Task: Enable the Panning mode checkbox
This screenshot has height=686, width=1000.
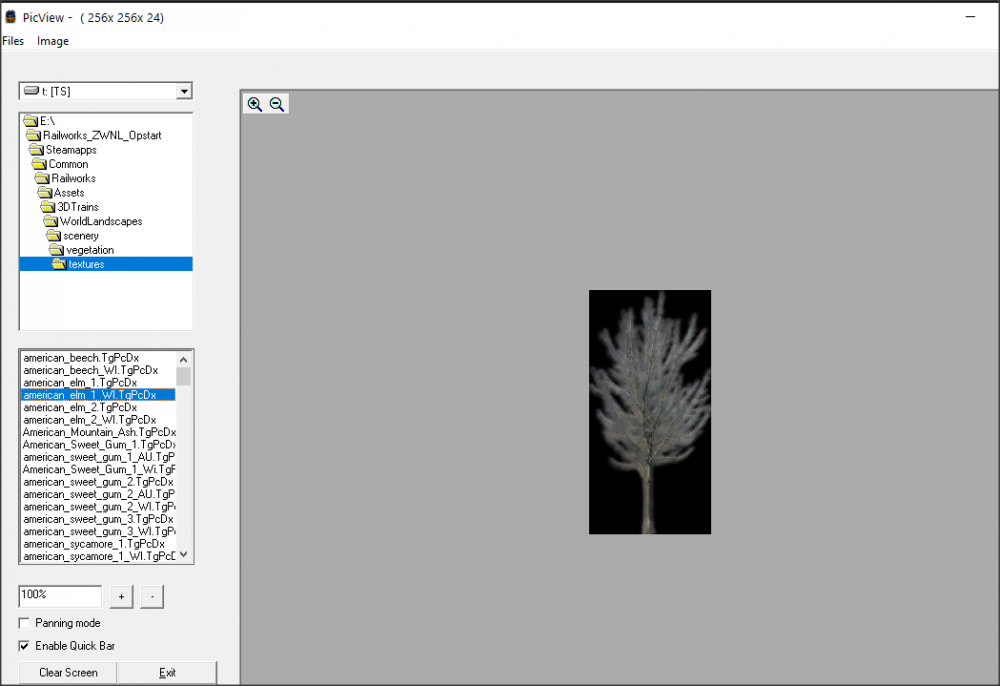Action: pyautogui.click(x=25, y=623)
